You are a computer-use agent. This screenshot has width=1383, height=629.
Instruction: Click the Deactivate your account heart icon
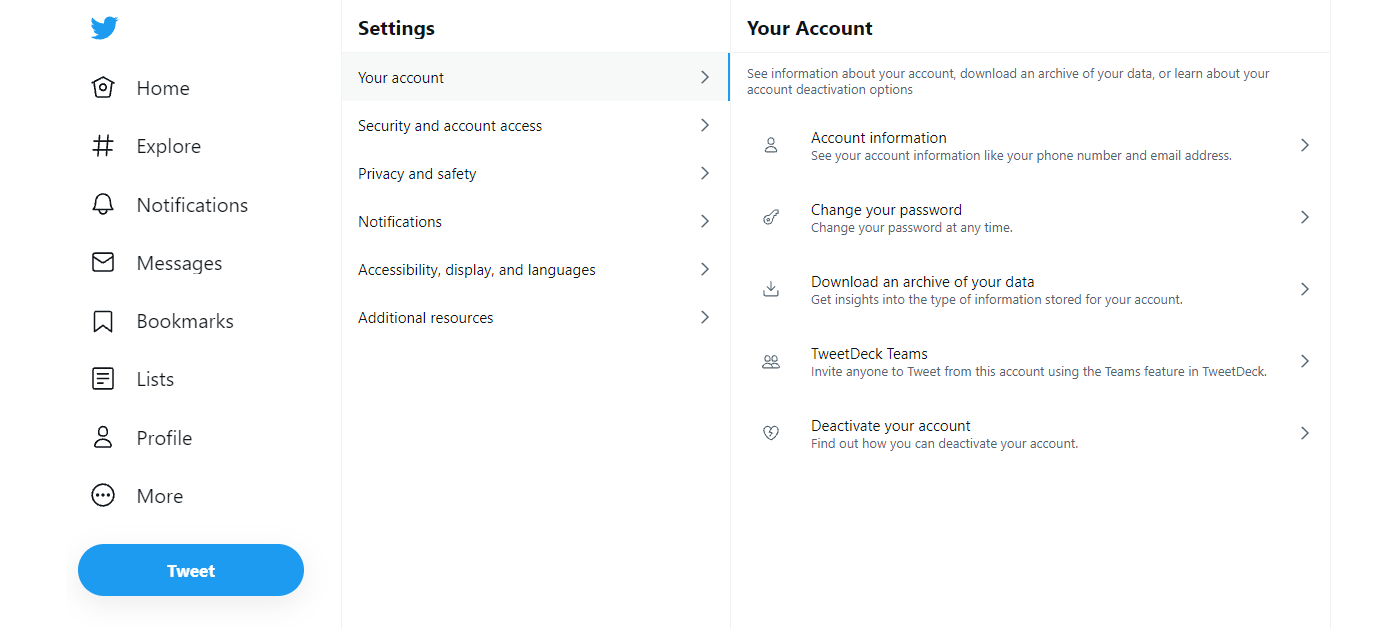tap(771, 434)
